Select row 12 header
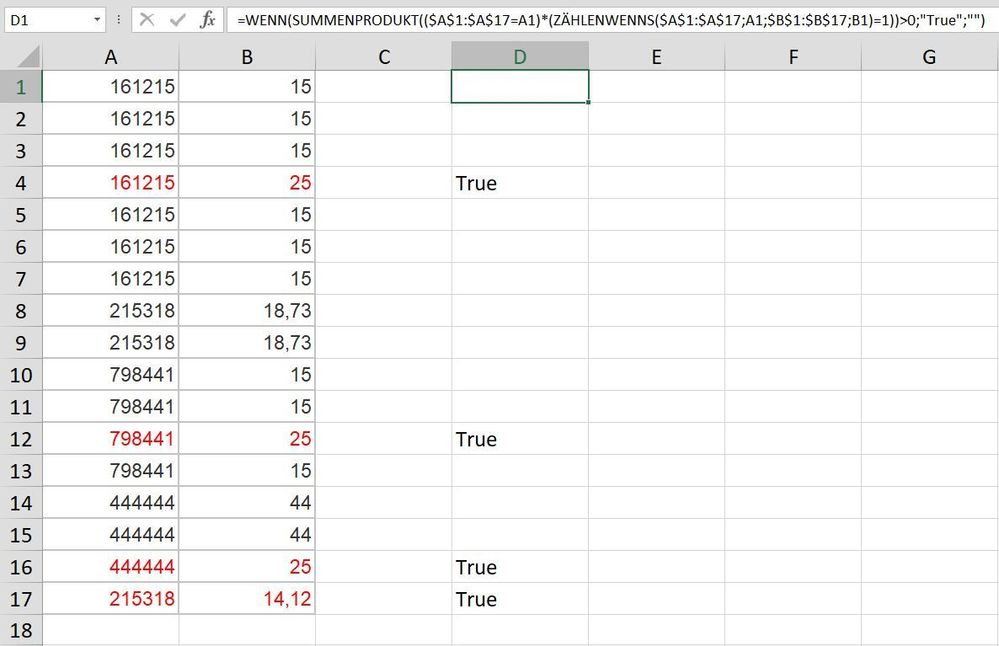This screenshot has width=999, height=646. 21,439
